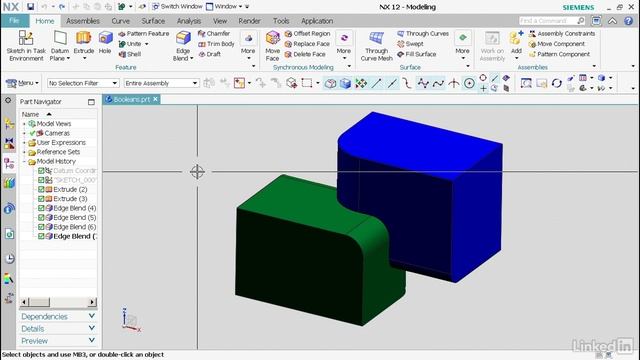Screen dimensions: 640x360
Task: Choose the Chamfer command
Action: click(214, 33)
